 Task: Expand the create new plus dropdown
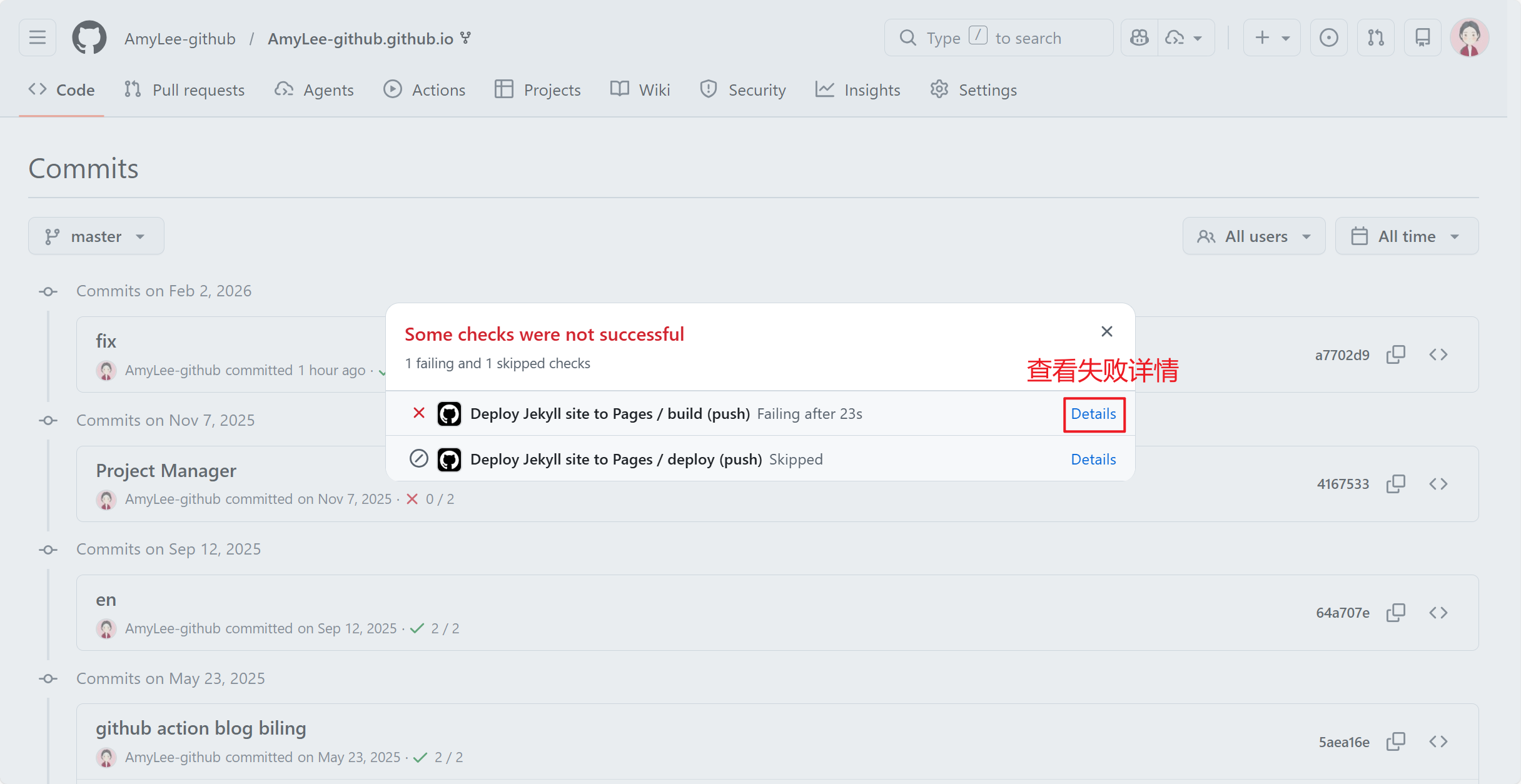tap(1271, 38)
